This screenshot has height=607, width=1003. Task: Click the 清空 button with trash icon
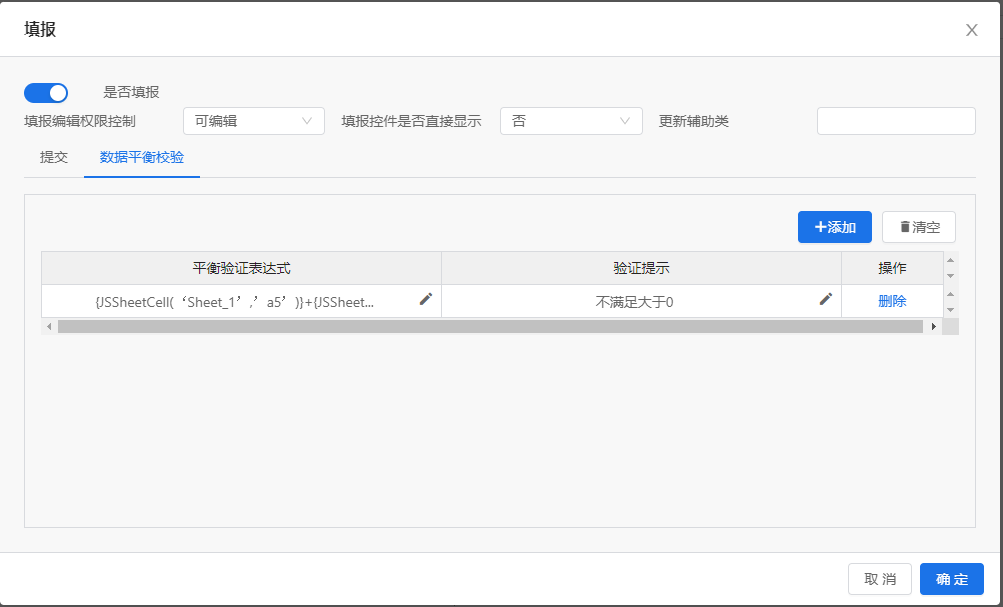(x=919, y=227)
